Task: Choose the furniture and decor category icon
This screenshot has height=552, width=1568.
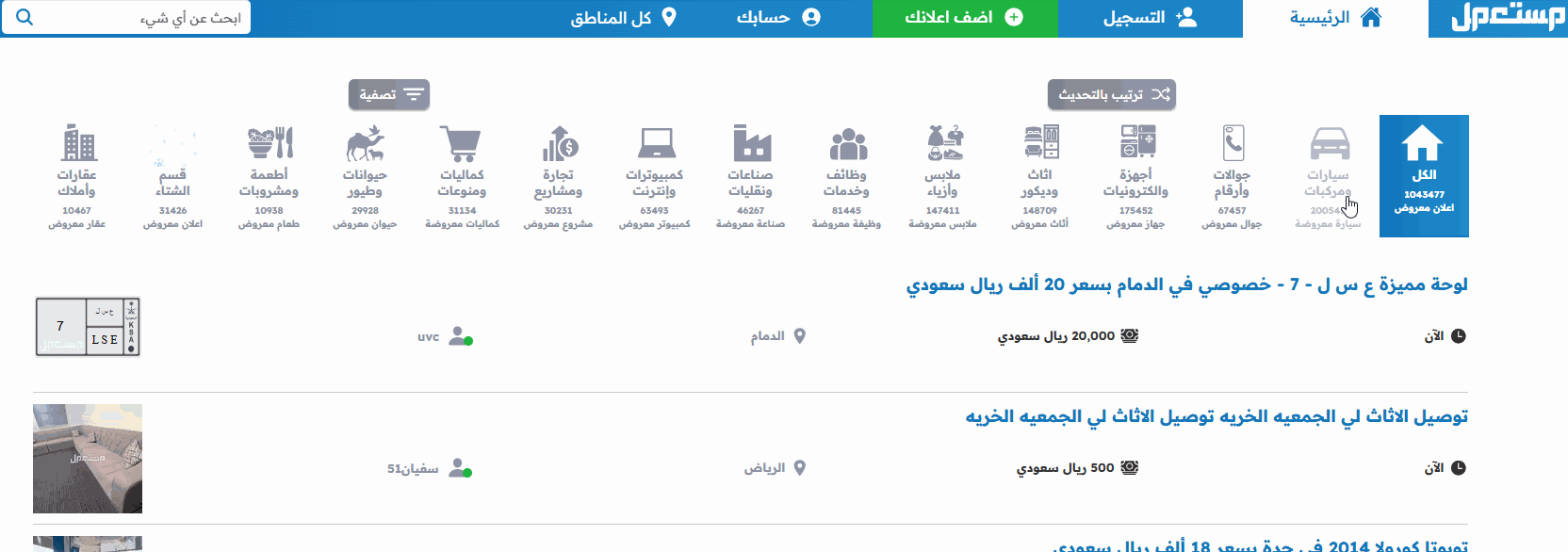Action: pyautogui.click(x=1040, y=142)
